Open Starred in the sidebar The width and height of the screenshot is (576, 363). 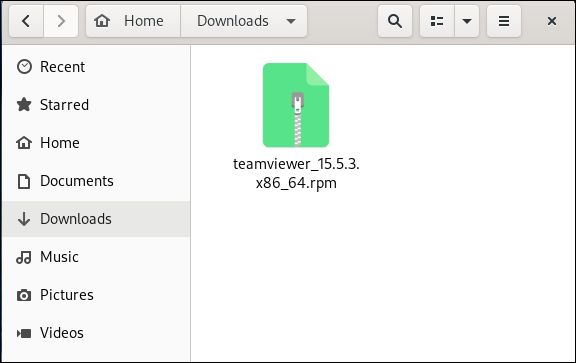[x=96, y=105]
